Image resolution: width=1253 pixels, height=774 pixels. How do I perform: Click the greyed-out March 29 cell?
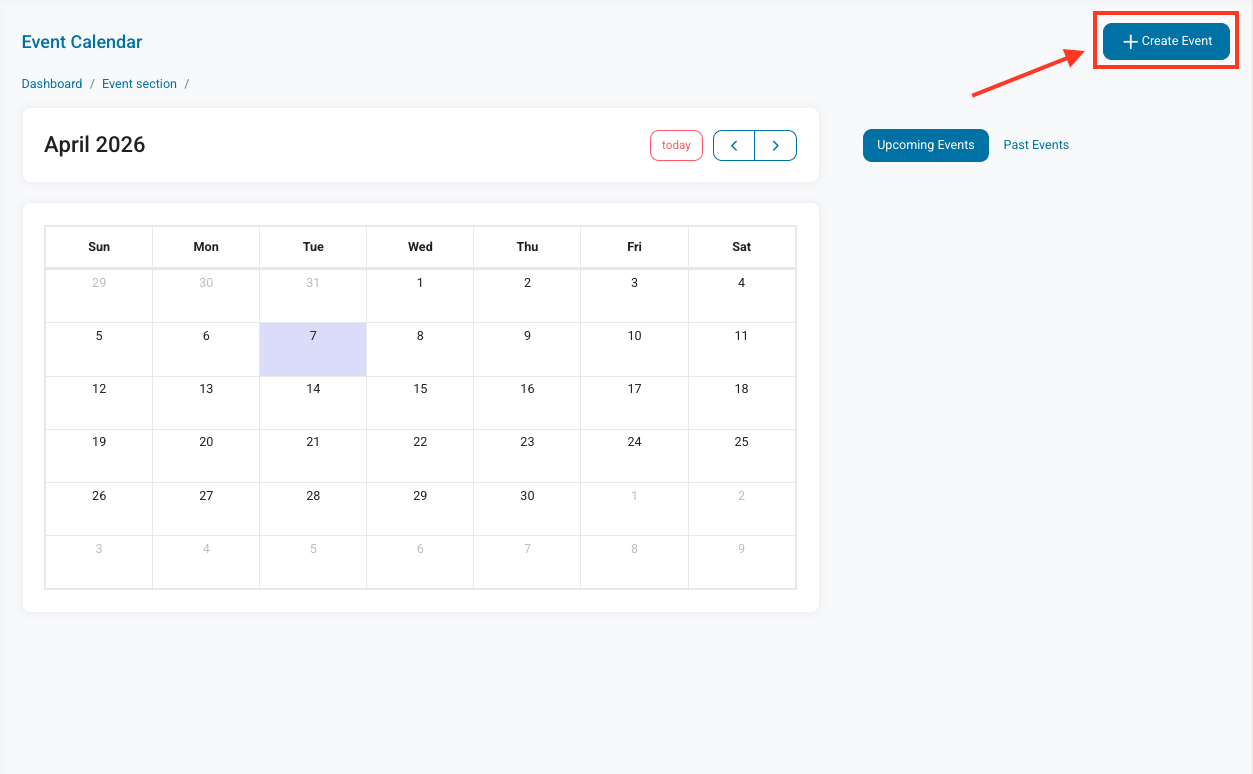pos(99,296)
